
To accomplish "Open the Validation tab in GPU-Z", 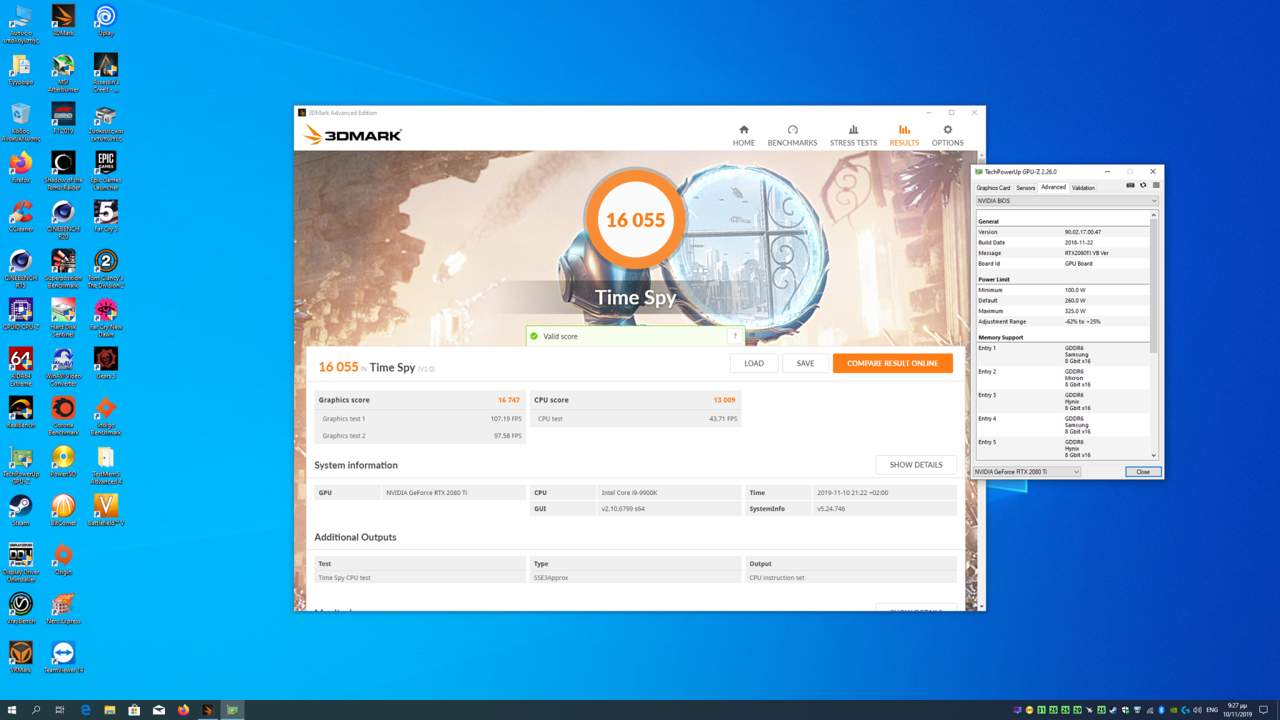I will click(1083, 188).
